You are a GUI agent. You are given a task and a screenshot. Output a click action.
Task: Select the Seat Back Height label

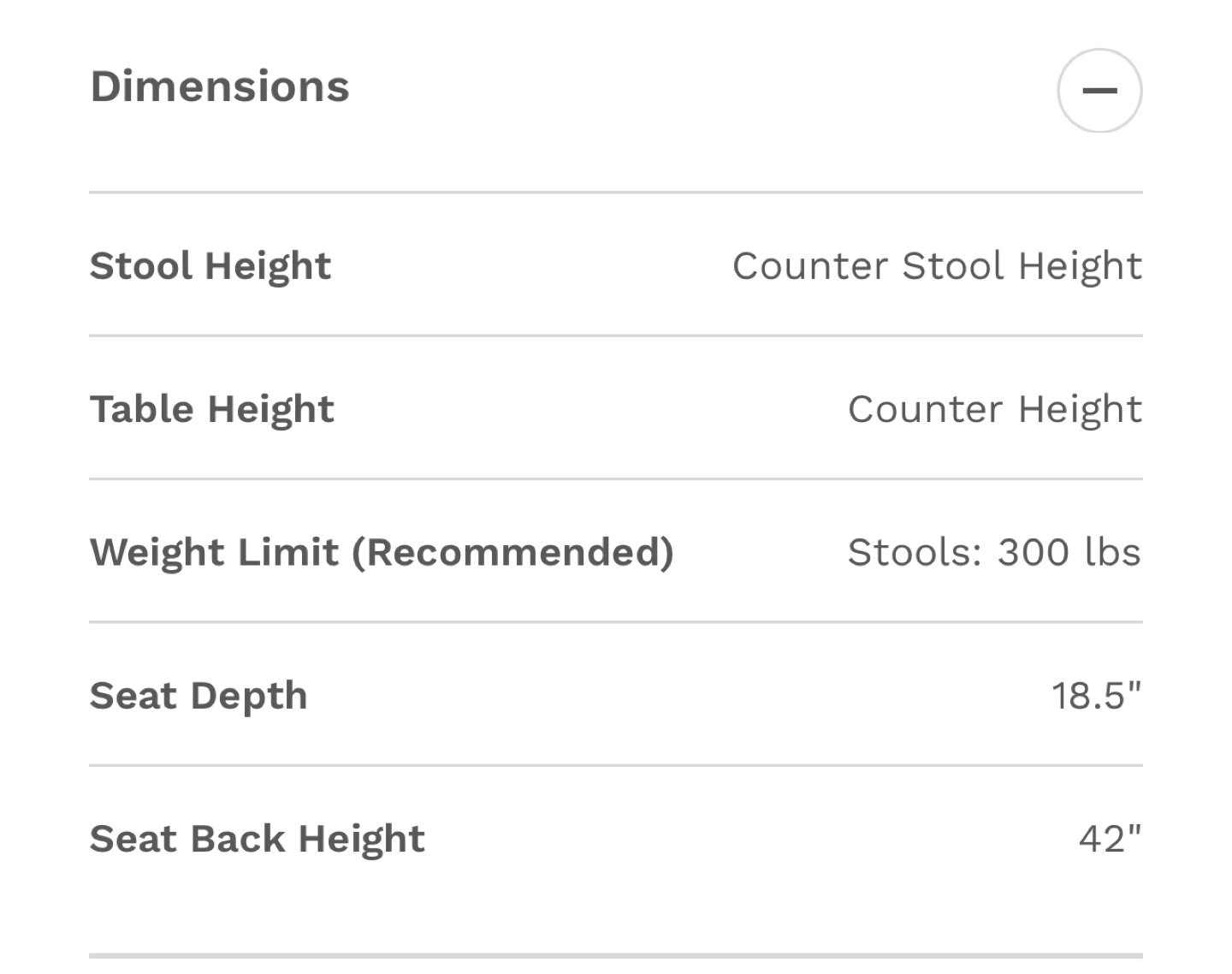pyautogui.click(x=258, y=839)
